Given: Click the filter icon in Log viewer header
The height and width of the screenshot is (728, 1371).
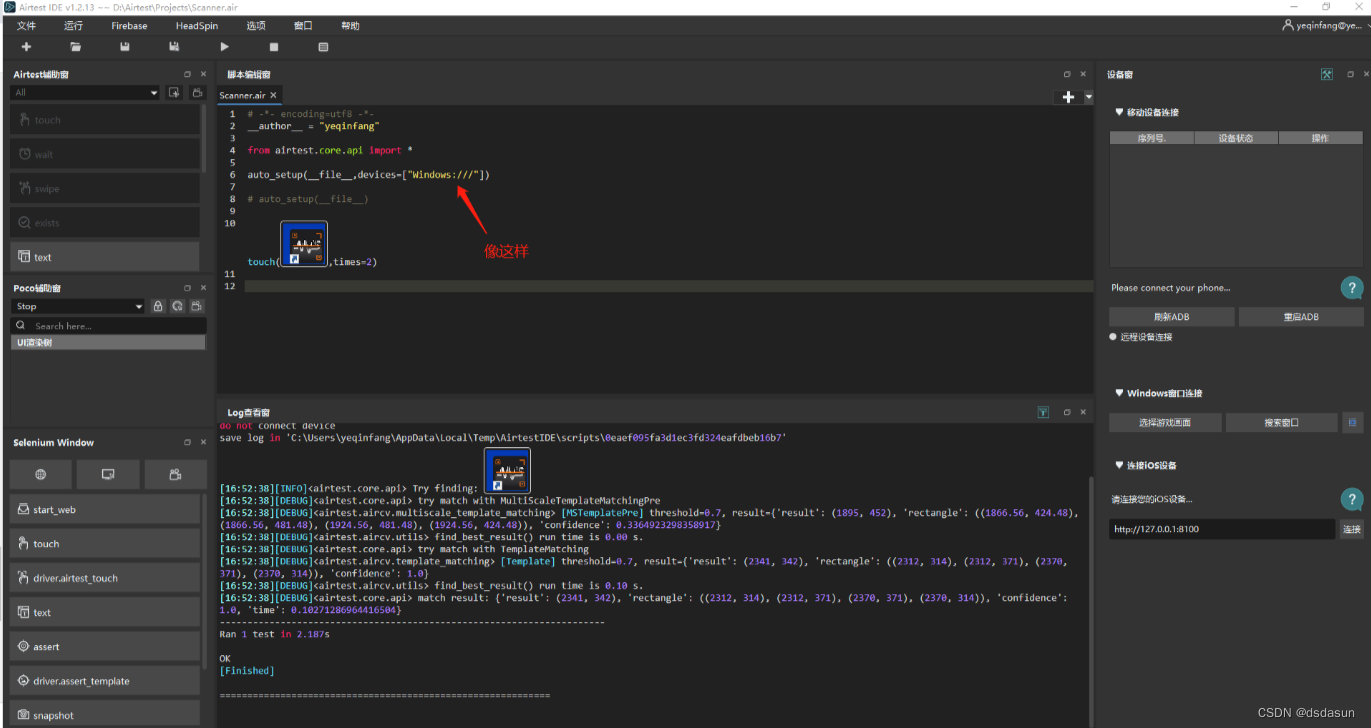Looking at the screenshot, I should pyautogui.click(x=1043, y=412).
